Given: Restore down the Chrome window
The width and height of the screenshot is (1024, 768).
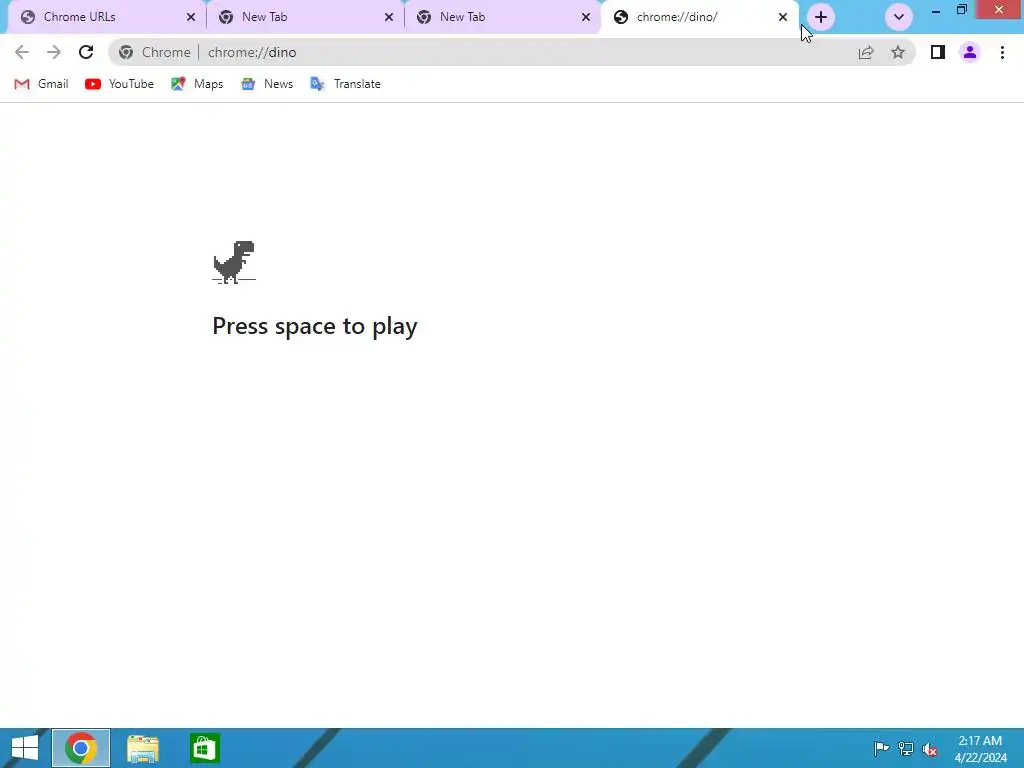Looking at the screenshot, I should [962, 9].
